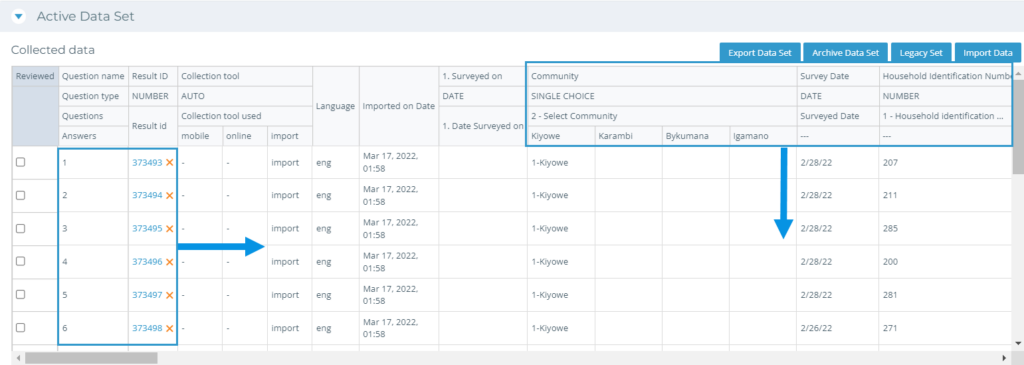Image resolution: width=1024 pixels, height=365 pixels.
Task: Collapse the Active Data Set section
Action: point(18,16)
